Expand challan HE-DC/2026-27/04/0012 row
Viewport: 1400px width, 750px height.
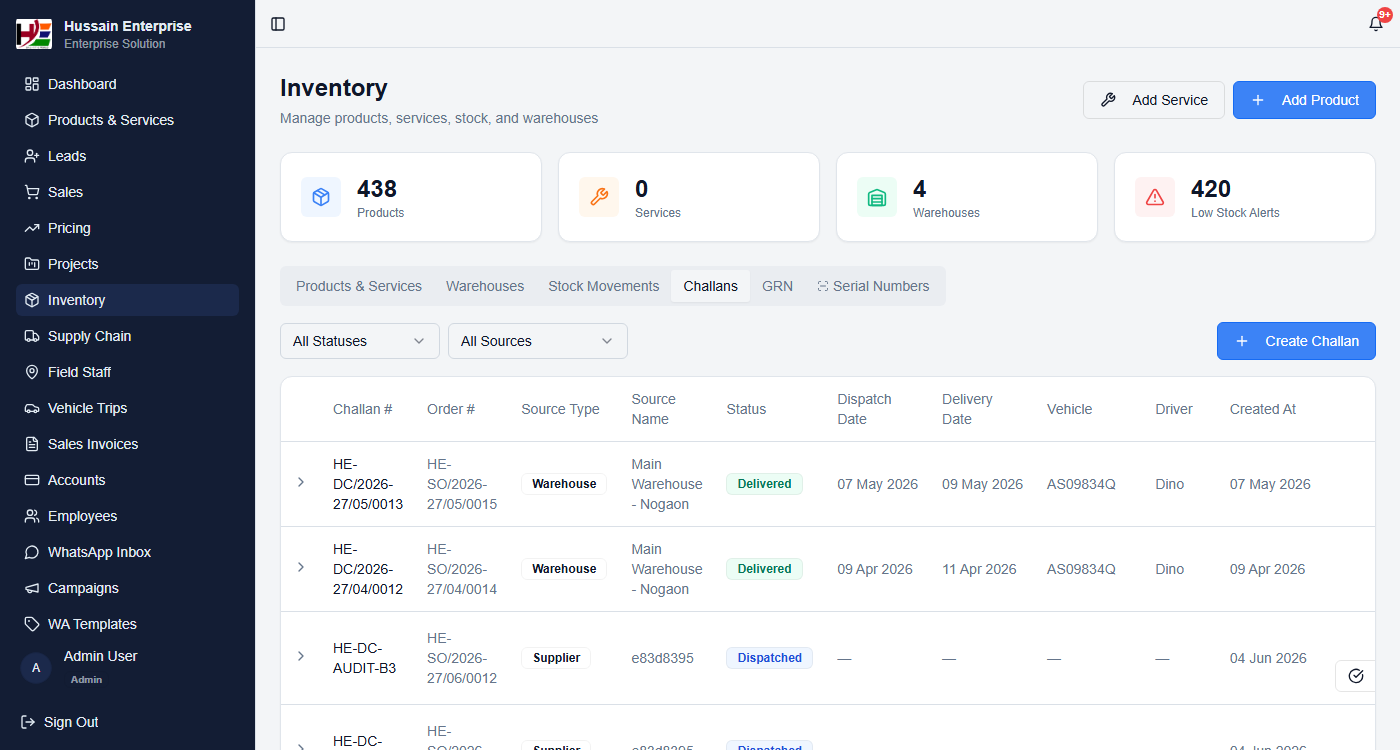tap(301, 568)
